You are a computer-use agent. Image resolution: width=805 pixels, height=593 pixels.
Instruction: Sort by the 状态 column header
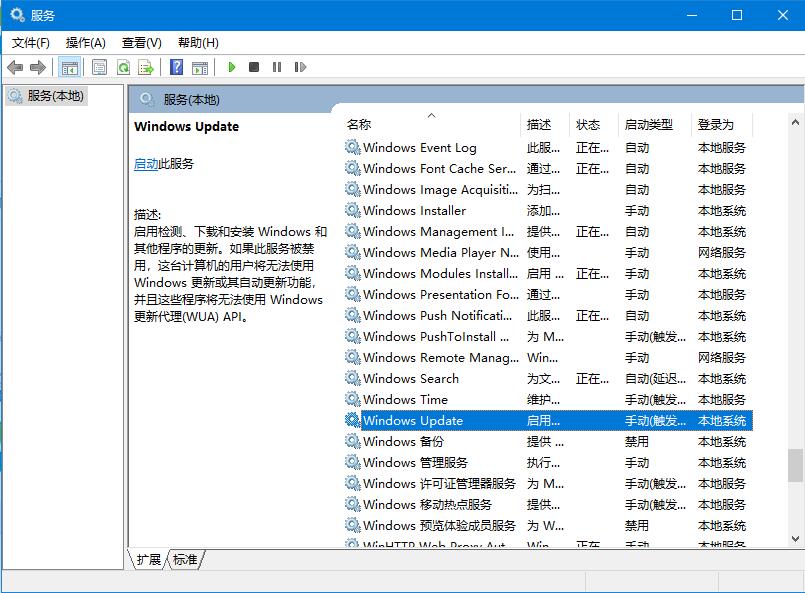[594, 124]
